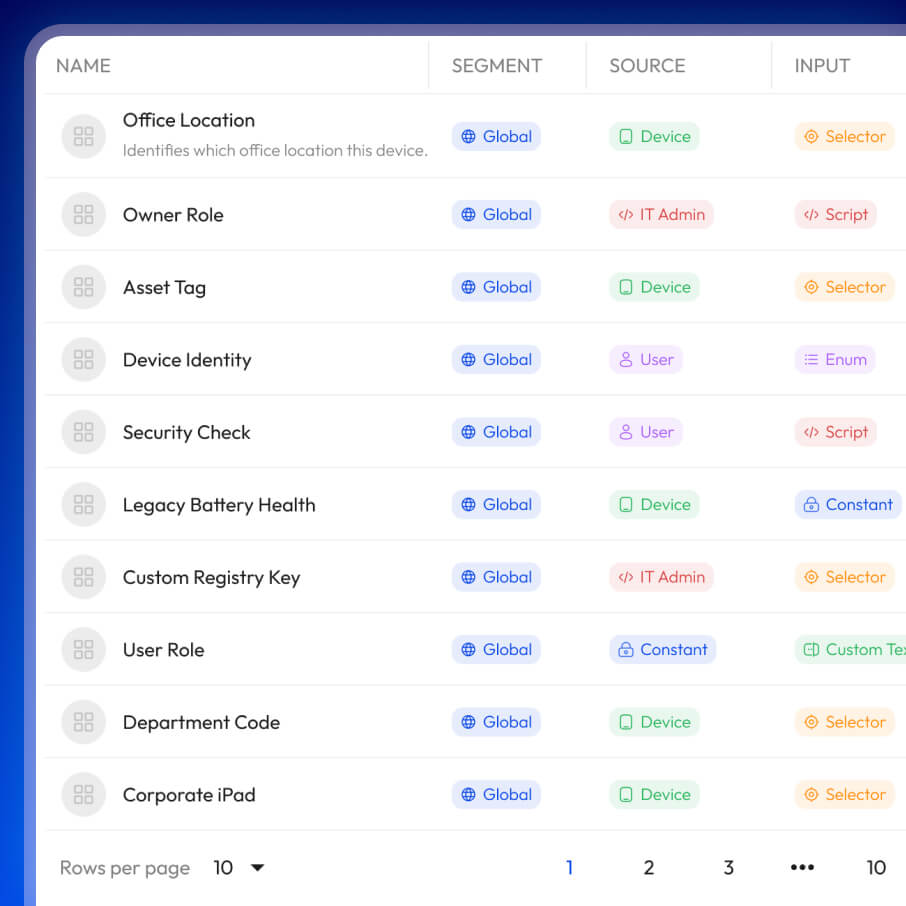Click the Selector input badge for Office Location
Viewport: 906px width, 906px height.
pos(845,136)
